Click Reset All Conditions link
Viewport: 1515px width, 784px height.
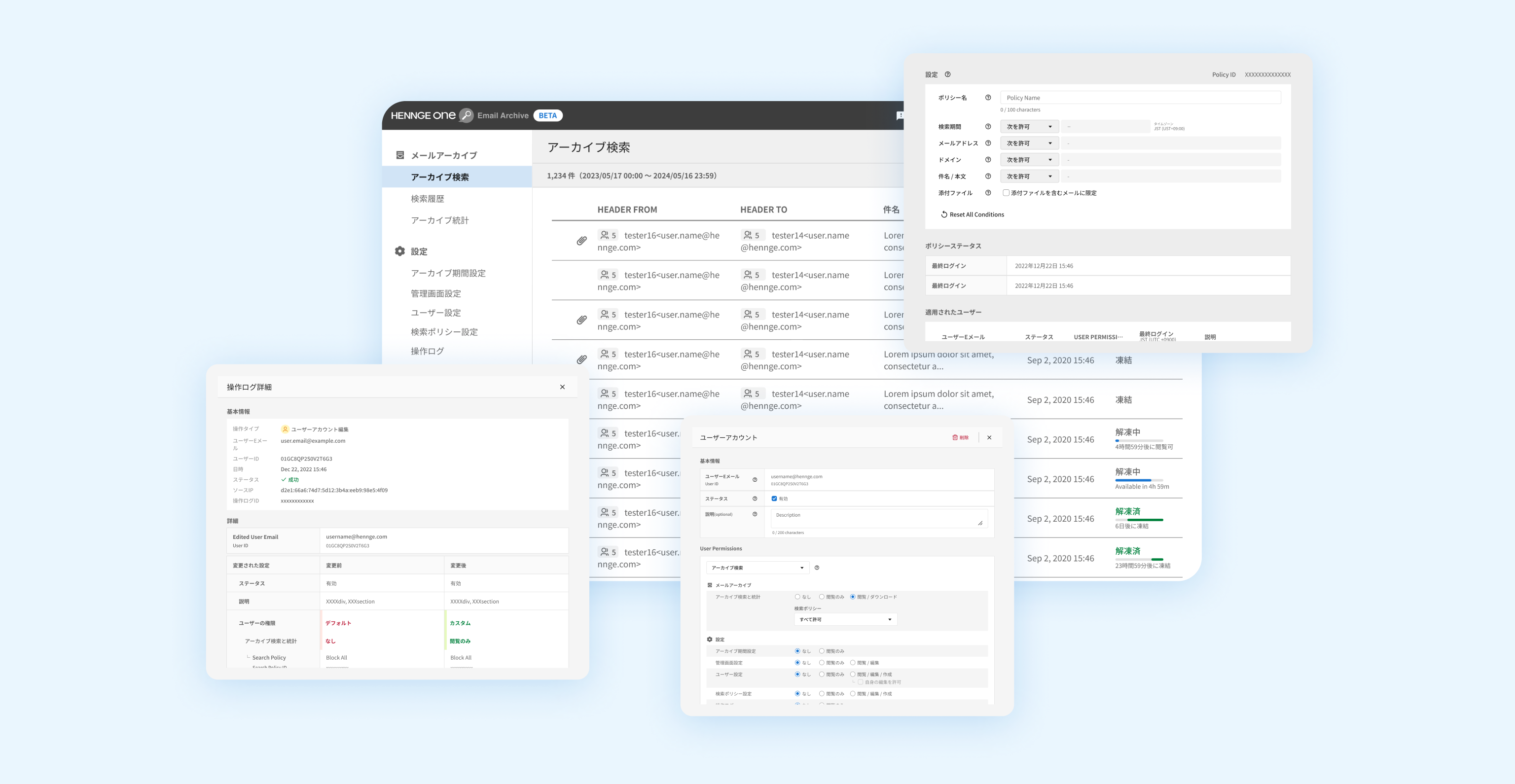(x=976, y=214)
